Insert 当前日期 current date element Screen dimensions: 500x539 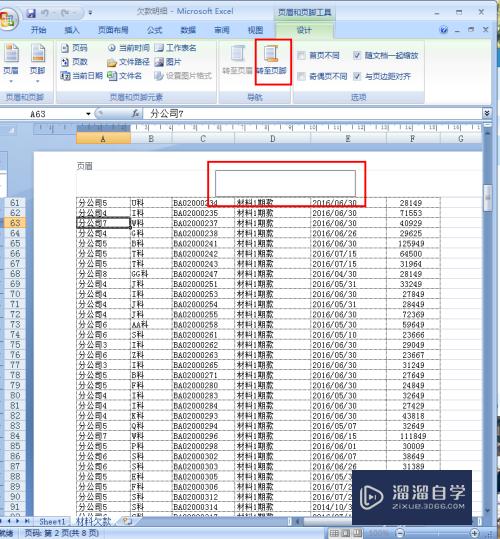82,76
